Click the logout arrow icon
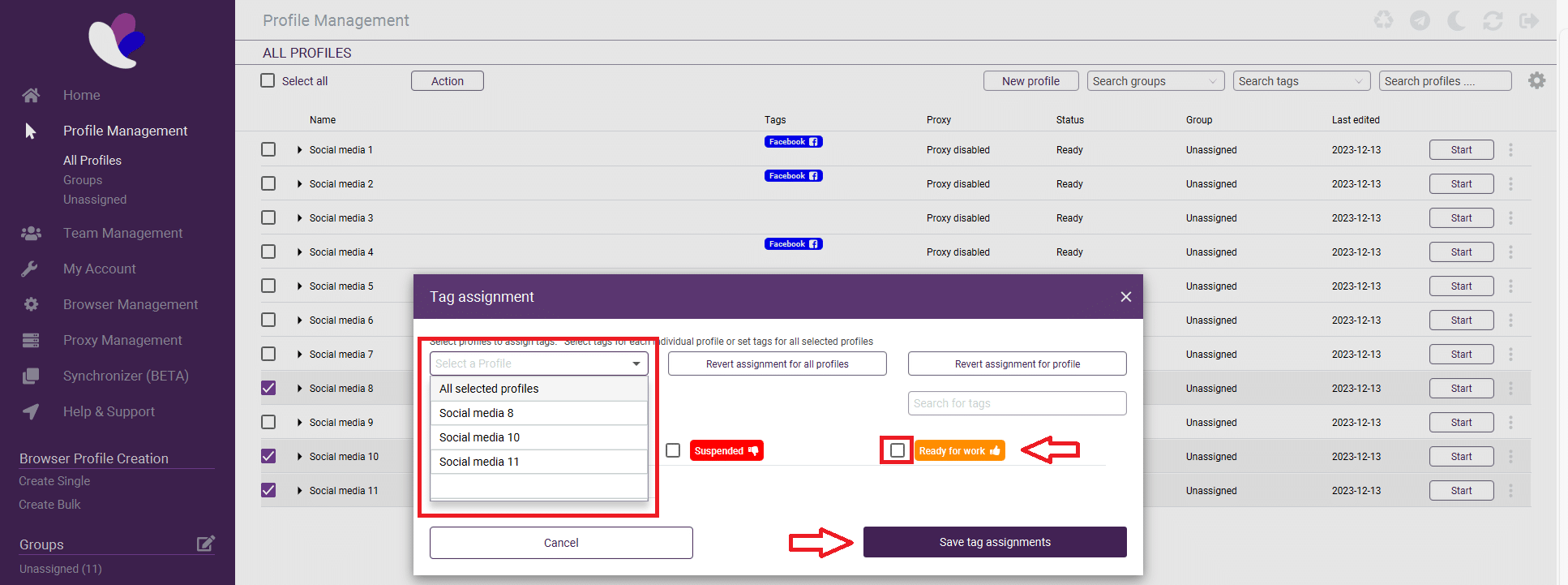 (x=1529, y=20)
